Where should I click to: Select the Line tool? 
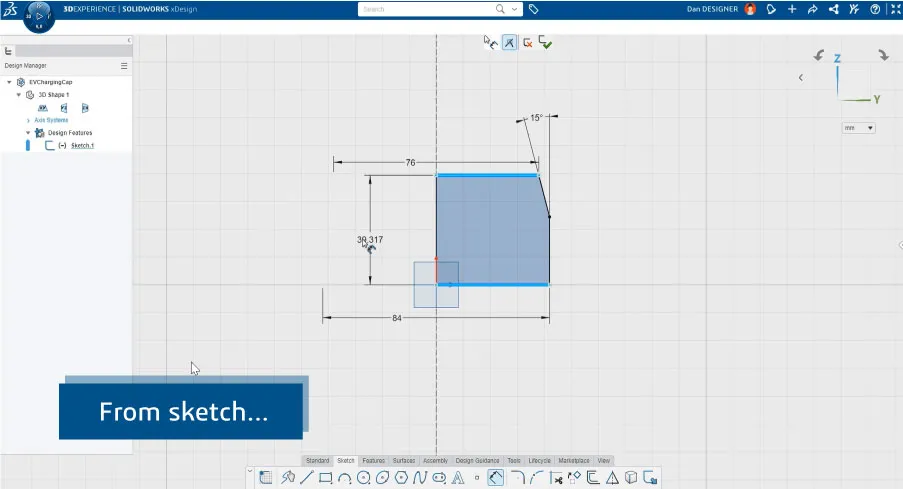tap(306, 477)
